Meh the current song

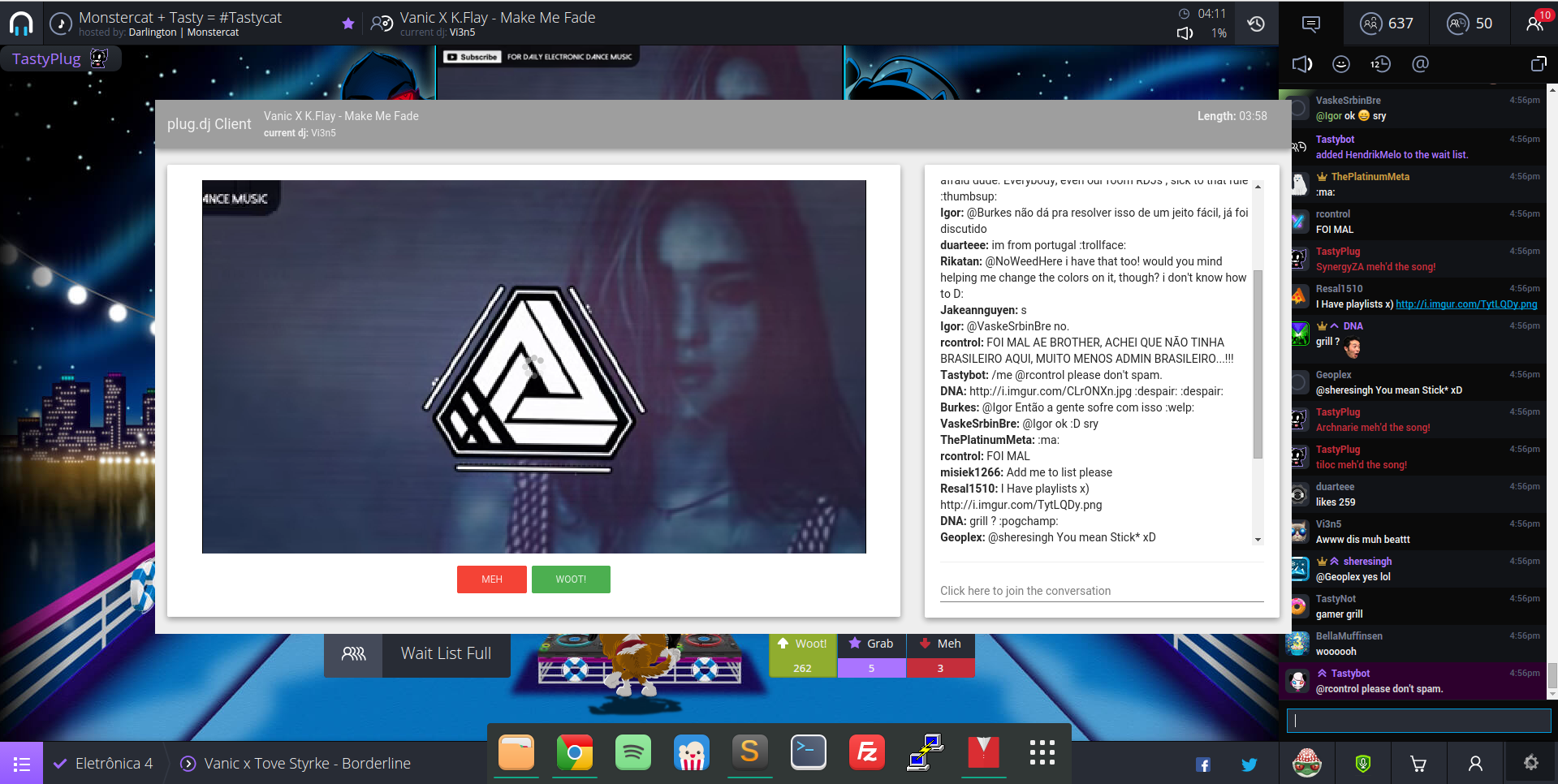point(940,654)
